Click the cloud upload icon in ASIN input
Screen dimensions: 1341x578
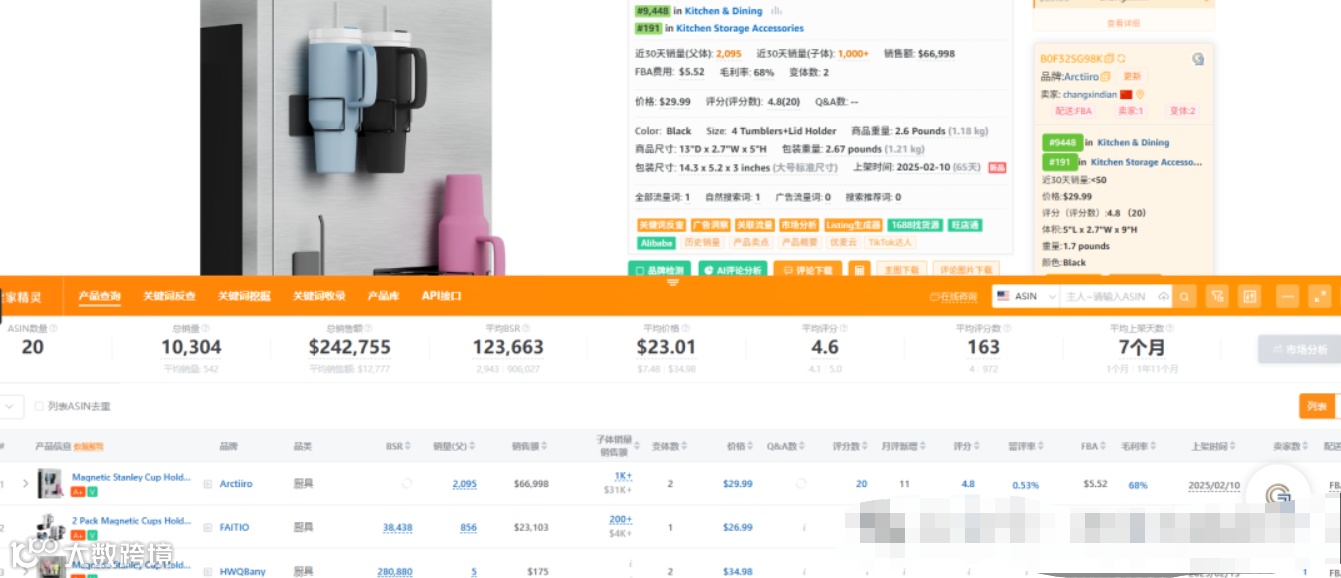pos(1164,296)
